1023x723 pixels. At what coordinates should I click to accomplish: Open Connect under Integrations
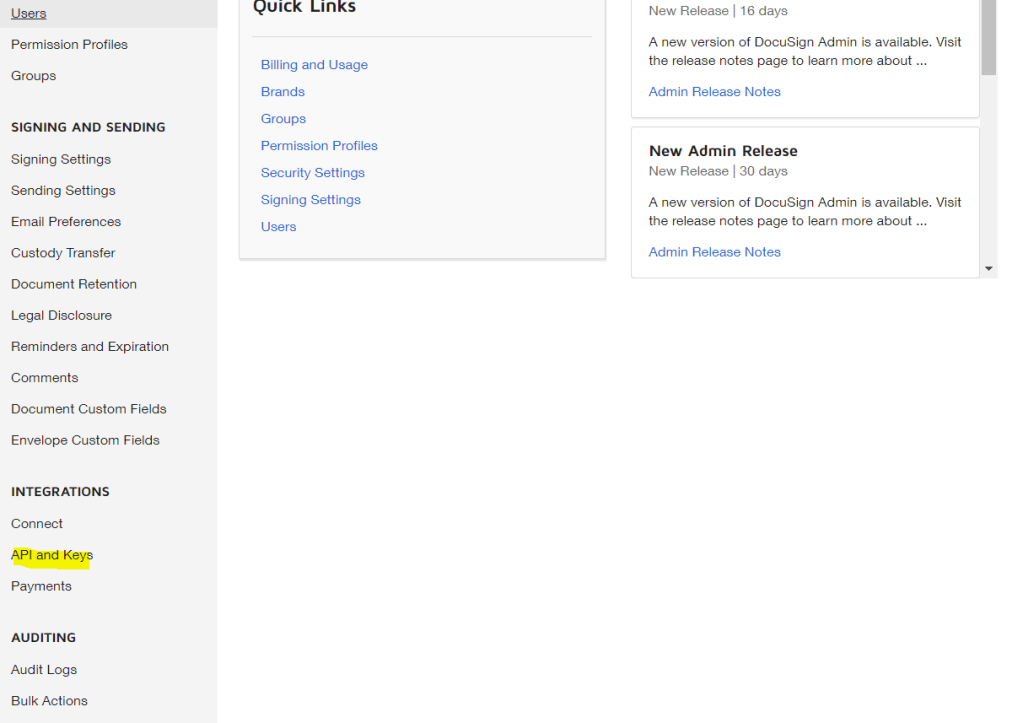point(37,524)
